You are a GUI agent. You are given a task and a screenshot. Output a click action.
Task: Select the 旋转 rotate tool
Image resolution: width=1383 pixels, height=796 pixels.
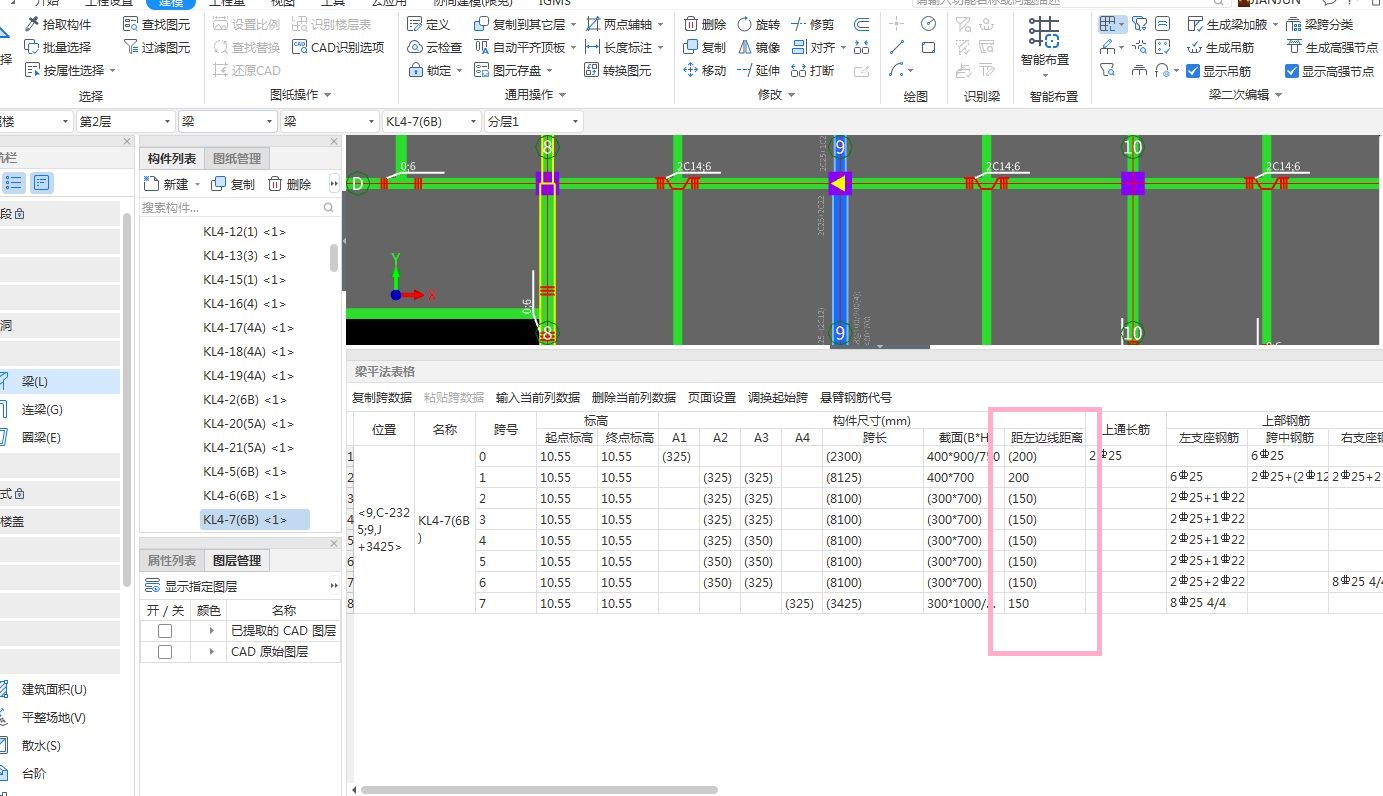coord(759,23)
